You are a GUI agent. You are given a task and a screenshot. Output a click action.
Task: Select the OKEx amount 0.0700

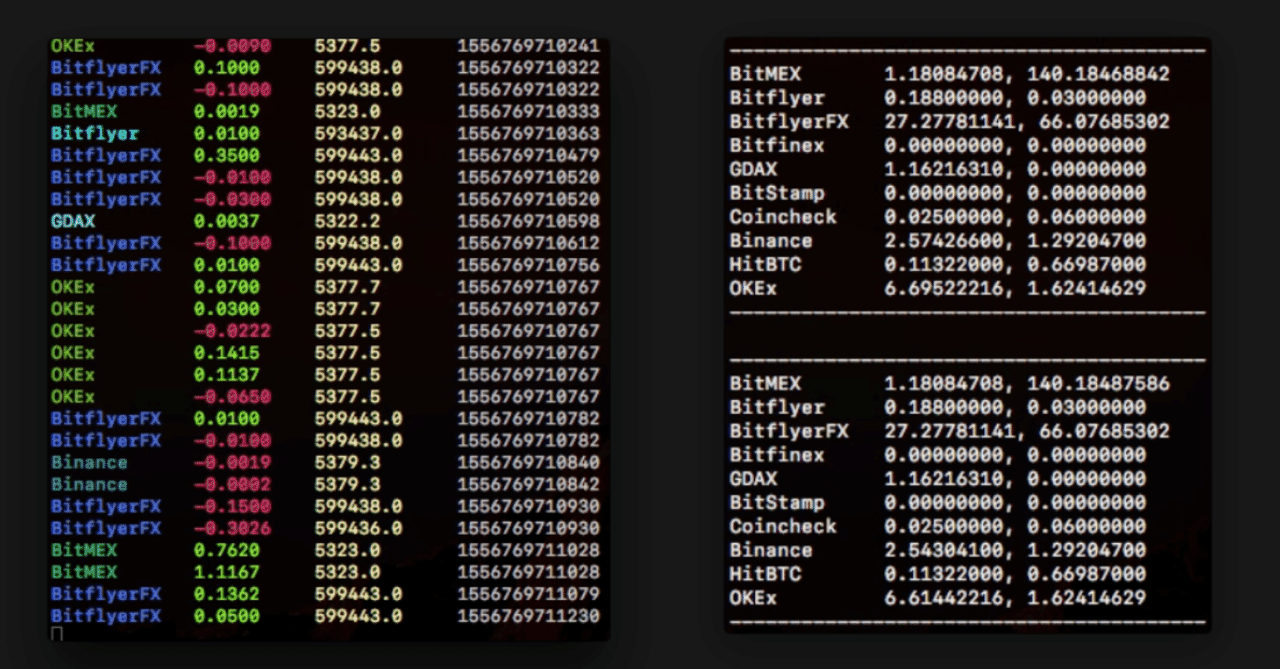[227, 288]
